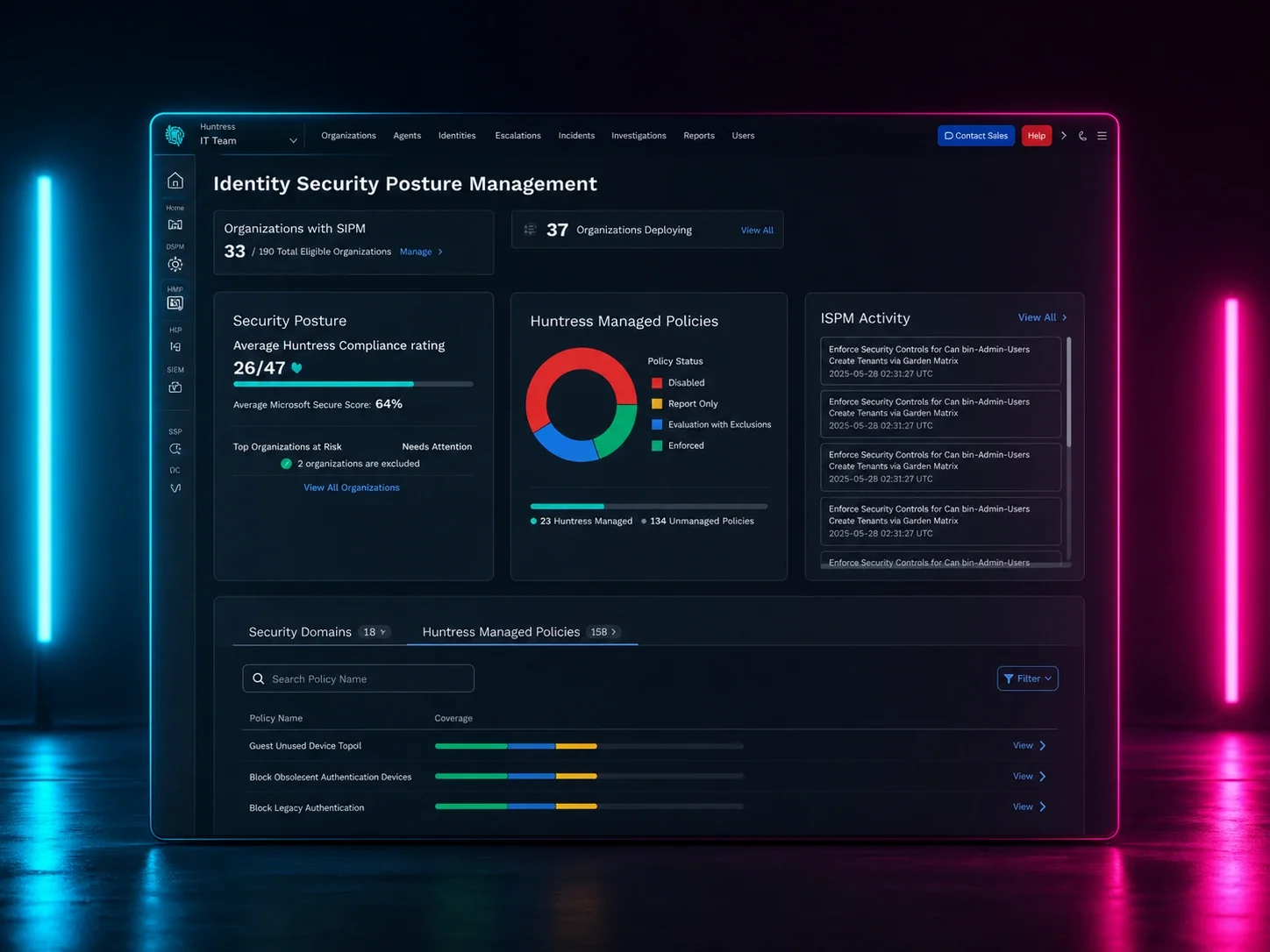Click the chevron for Block Obsolecent Authentication Devices

click(1043, 777)
